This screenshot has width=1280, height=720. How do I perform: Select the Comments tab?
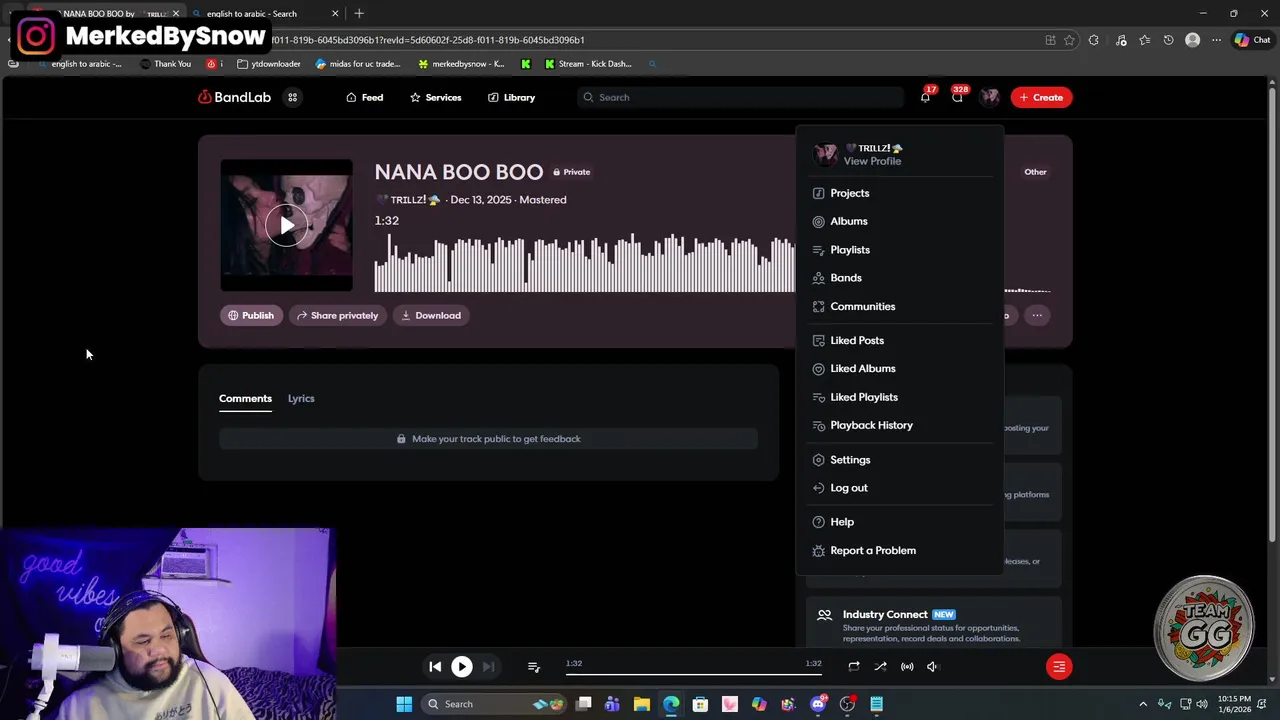click(245, 398)
